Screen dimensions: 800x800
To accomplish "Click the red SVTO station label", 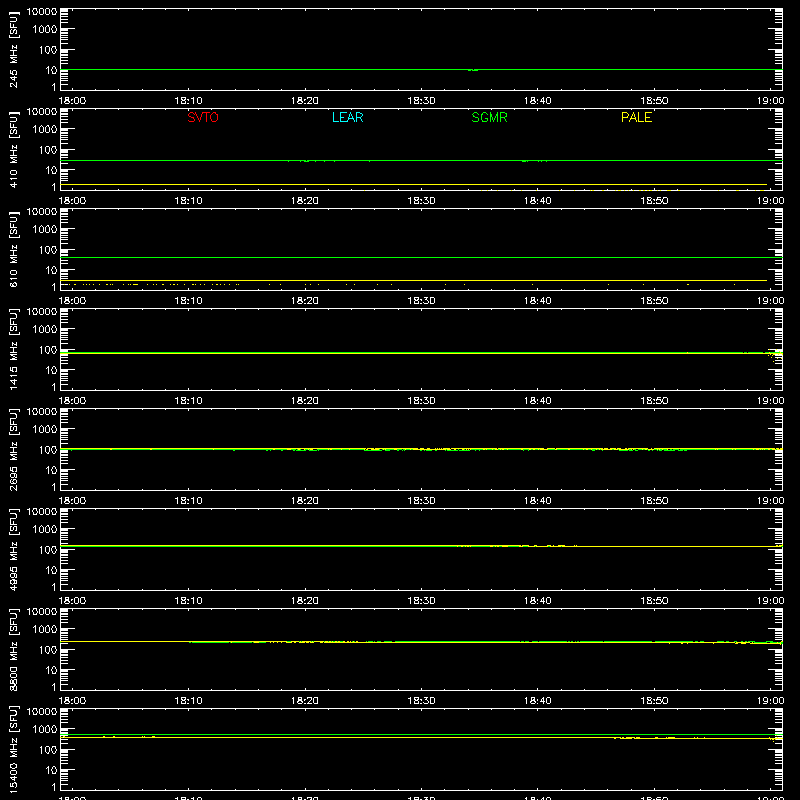I will coord(203,117).
